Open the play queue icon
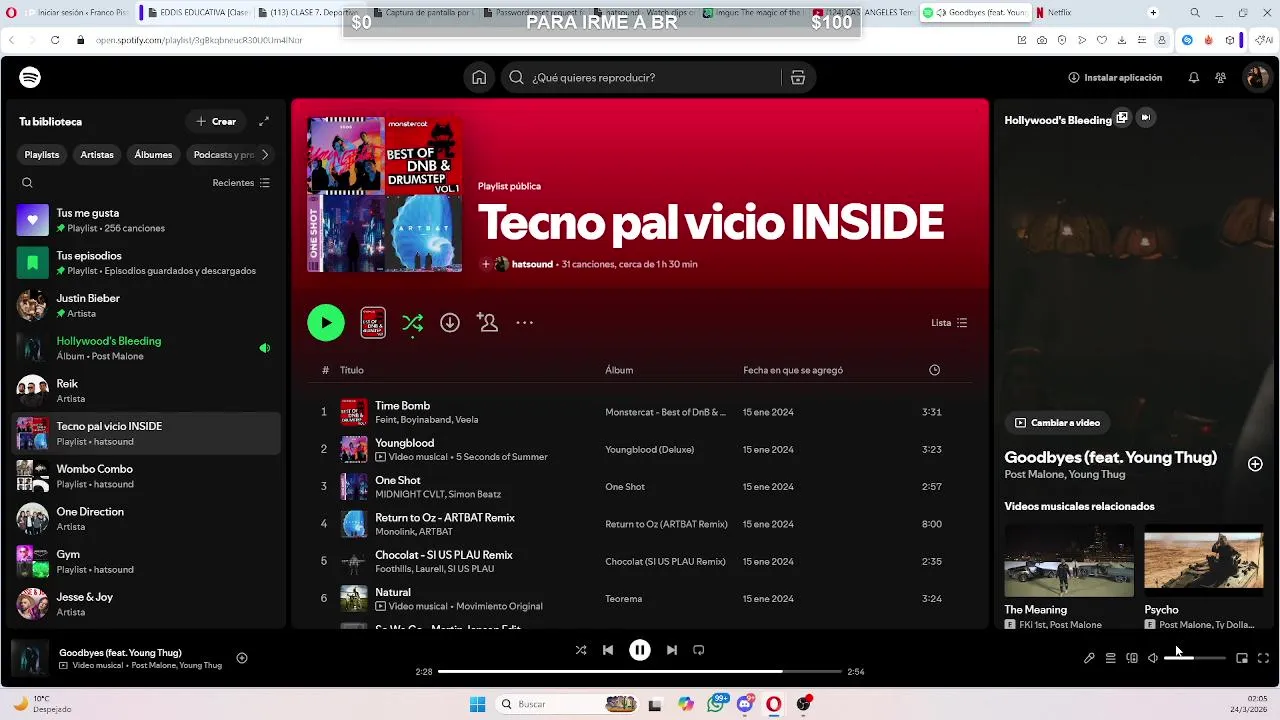 (1110, 658)
